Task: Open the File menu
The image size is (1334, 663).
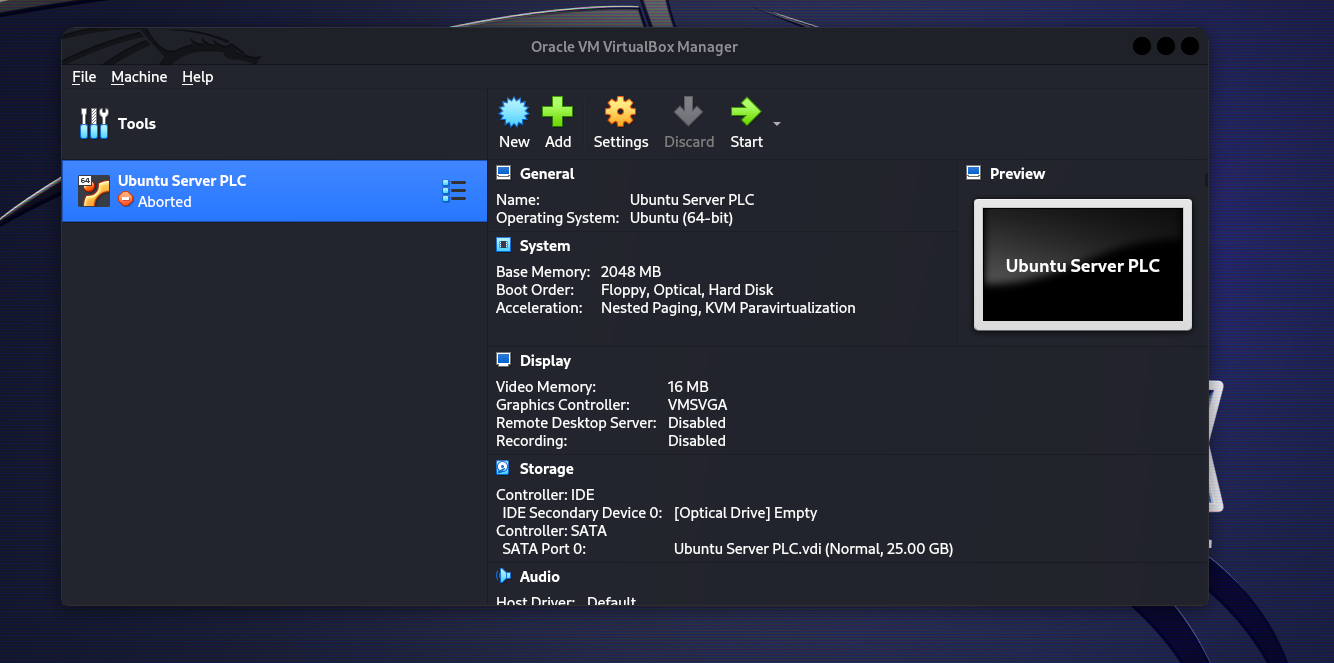Action: (84, 77)
